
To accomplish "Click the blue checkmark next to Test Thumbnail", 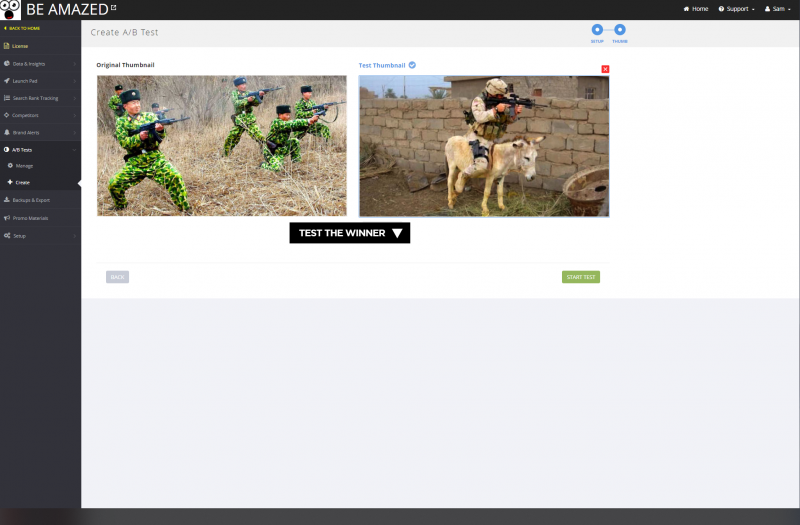I will click(x=412, y=65).
